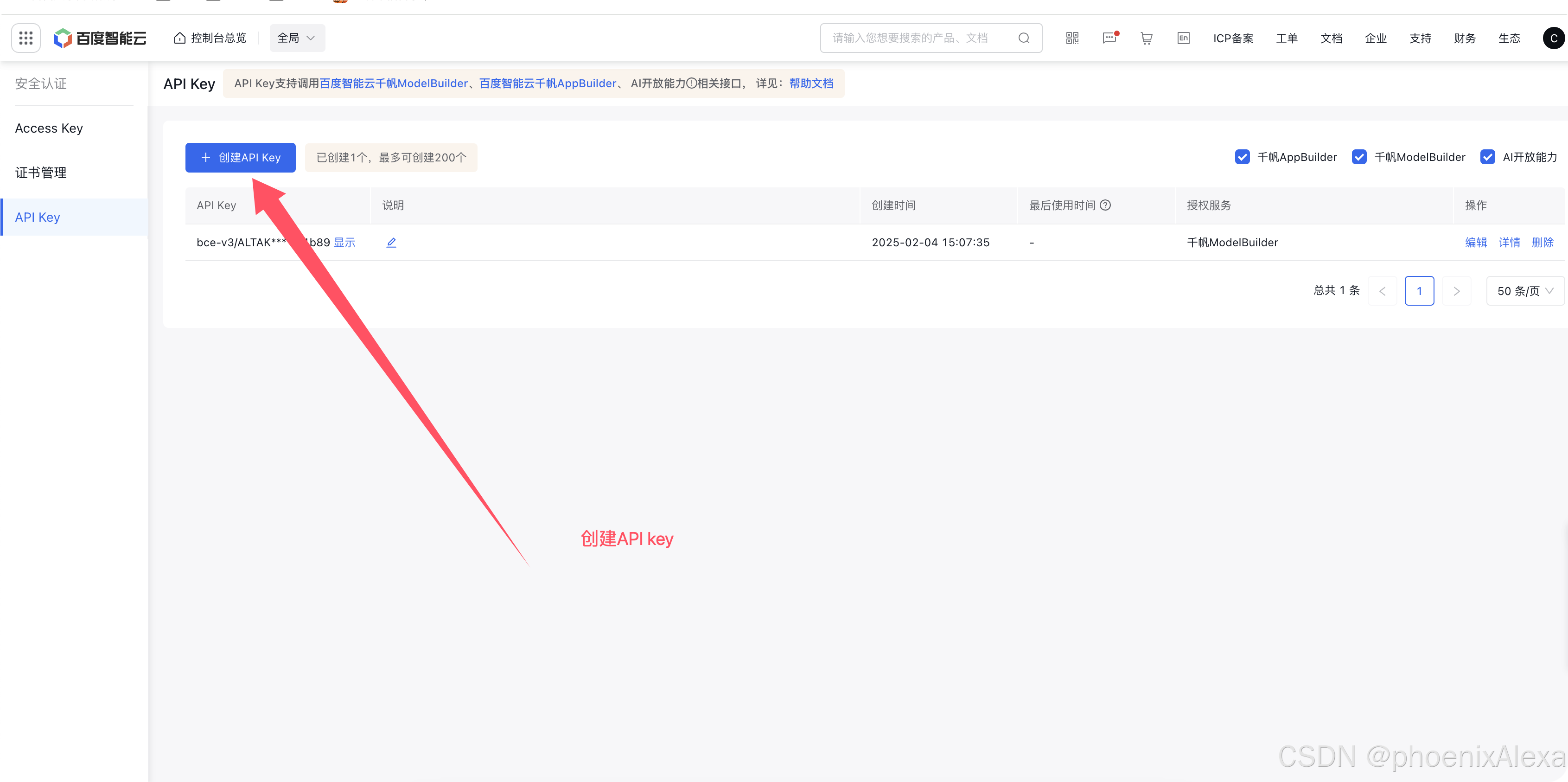Select page 1 in pagination
The height and width of the screenshot is (782, 1568).
pos(1420,291)
